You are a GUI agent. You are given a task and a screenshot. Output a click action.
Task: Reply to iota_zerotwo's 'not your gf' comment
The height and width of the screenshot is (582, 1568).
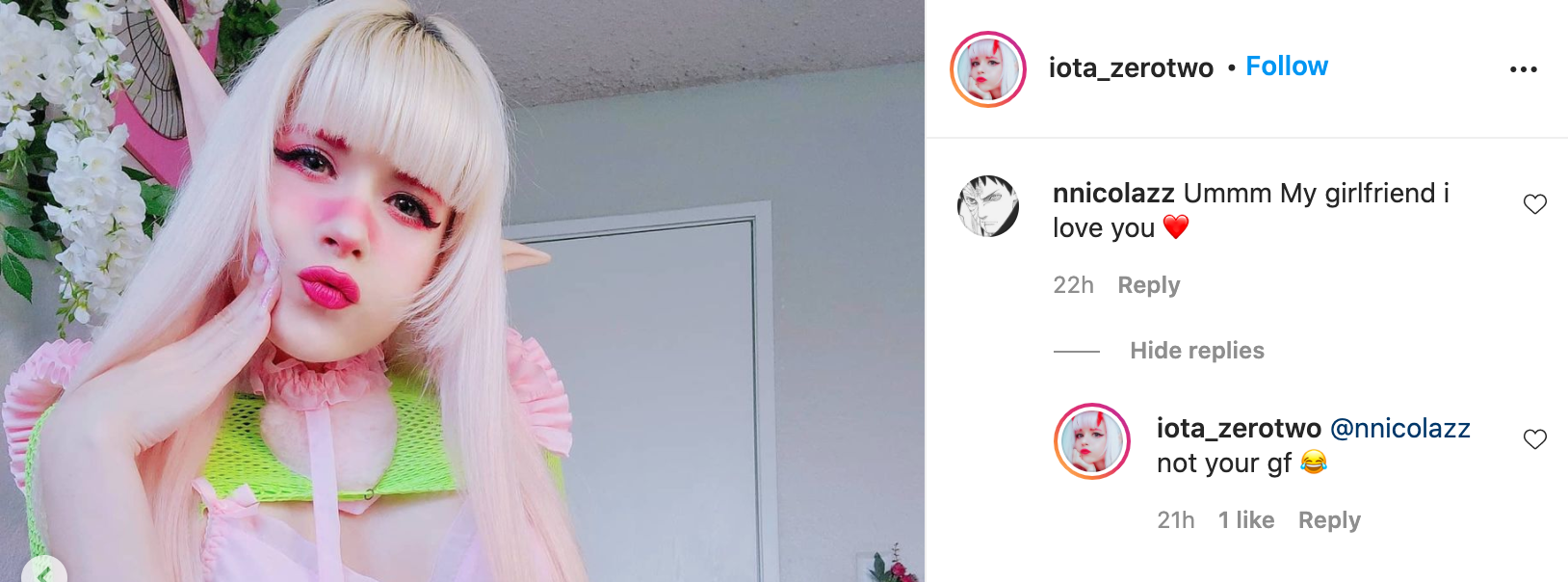1329,520
